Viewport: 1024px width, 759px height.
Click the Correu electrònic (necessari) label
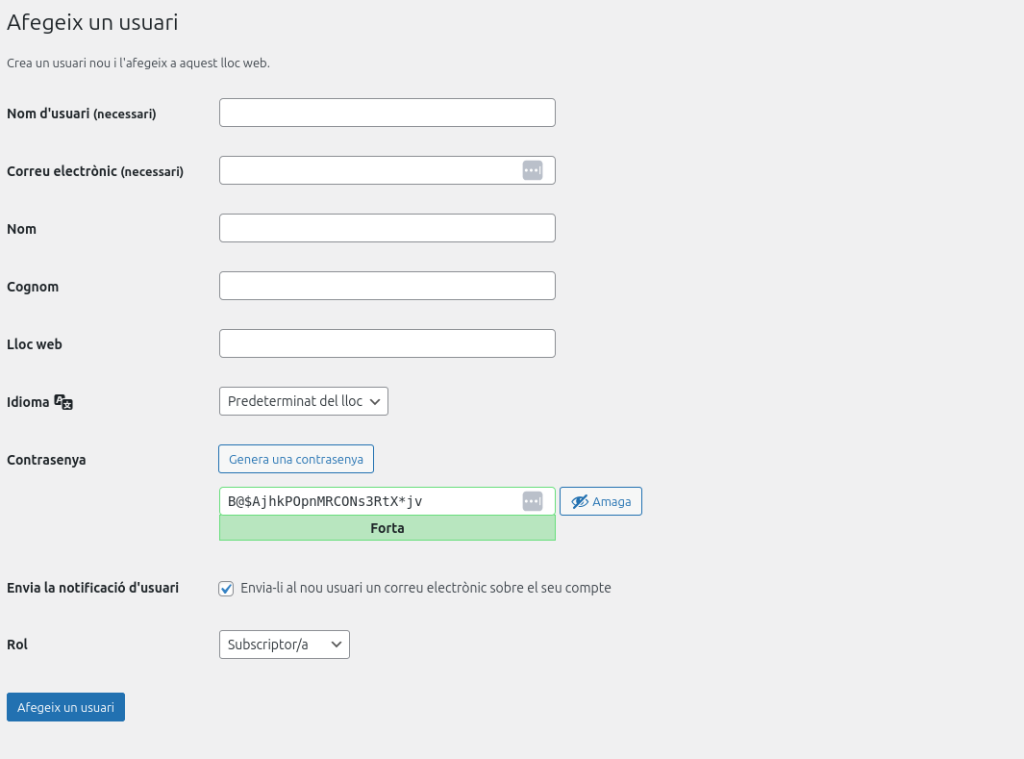[x=95, y=171]
